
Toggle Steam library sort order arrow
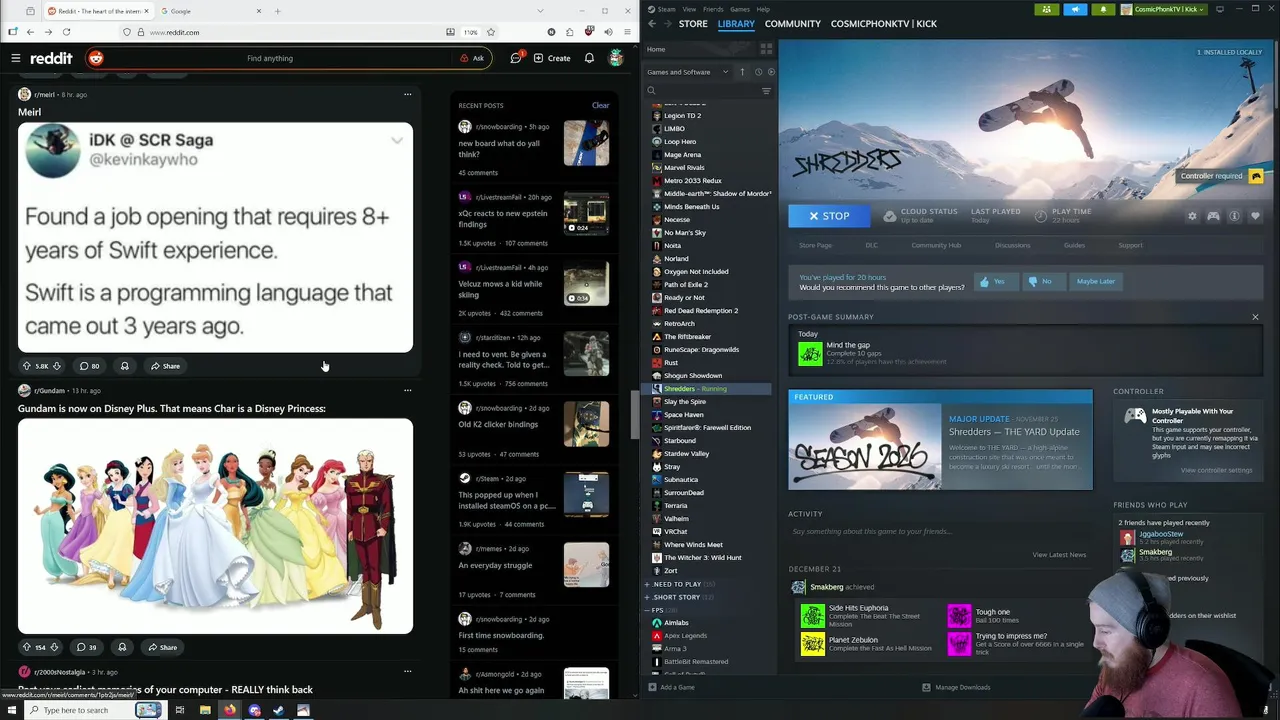click(x=742, y=72)
